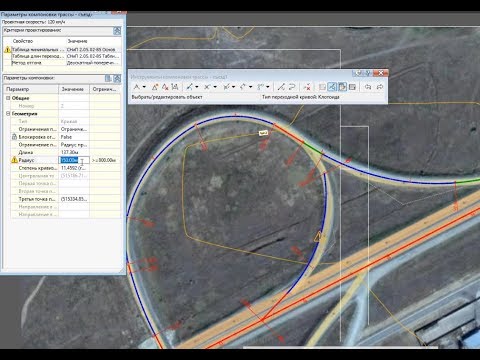Click into the Радиус value field

(74, 160)
